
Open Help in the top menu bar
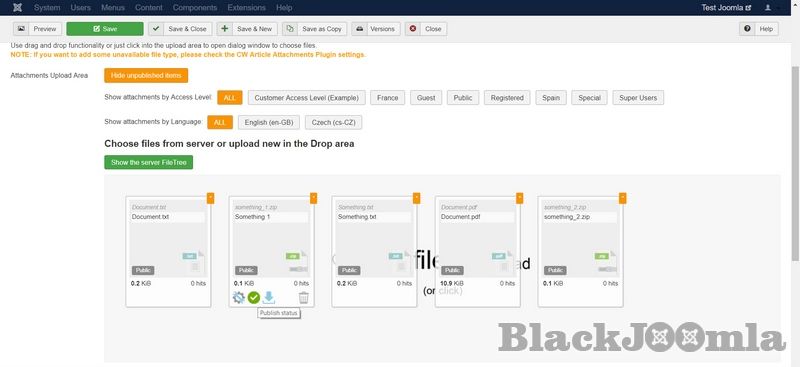click(284, 8)
